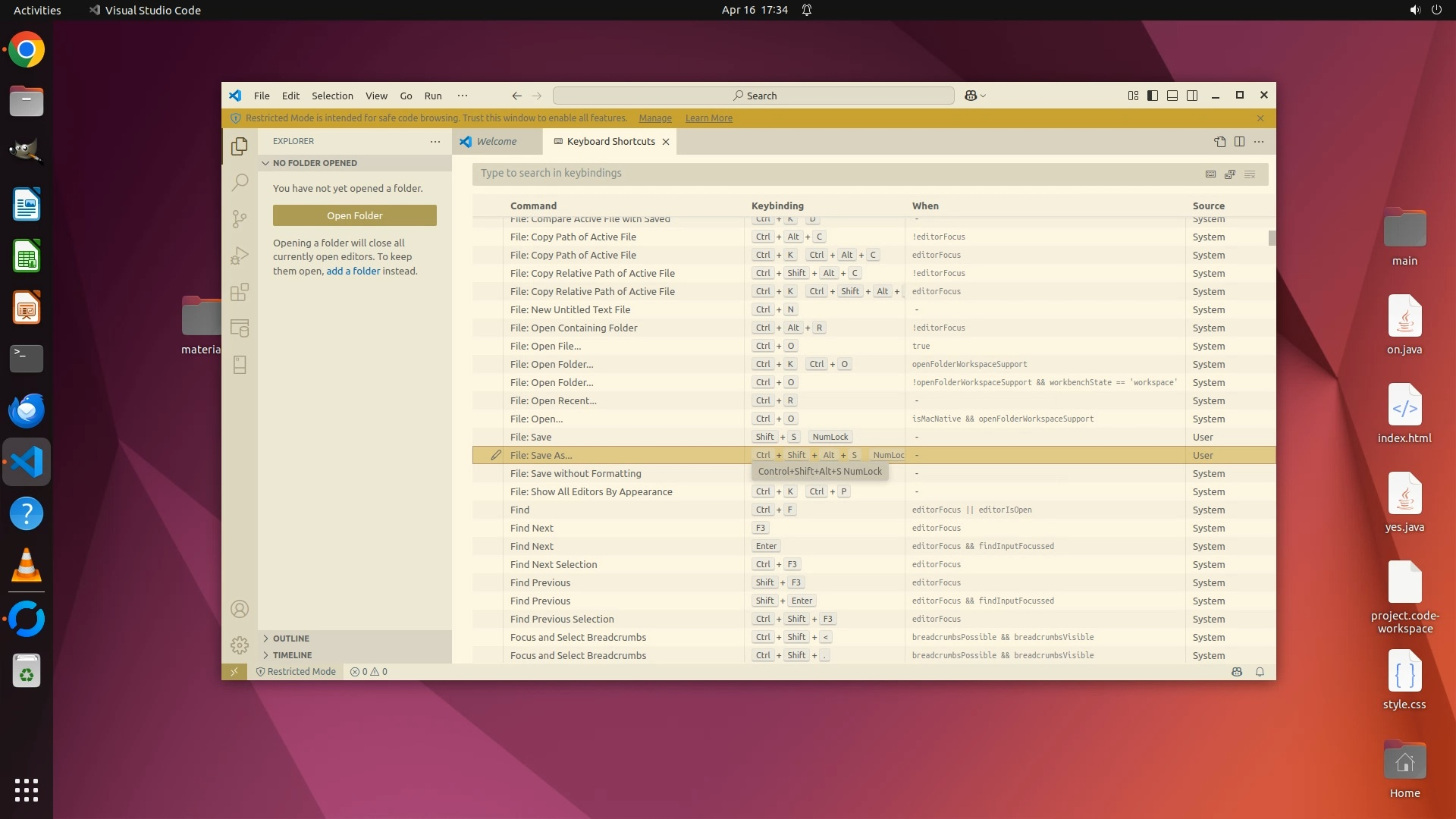This screenshot has width=1456, height=819.
Task: Click the Open Folder button
Action: [354, 215]
